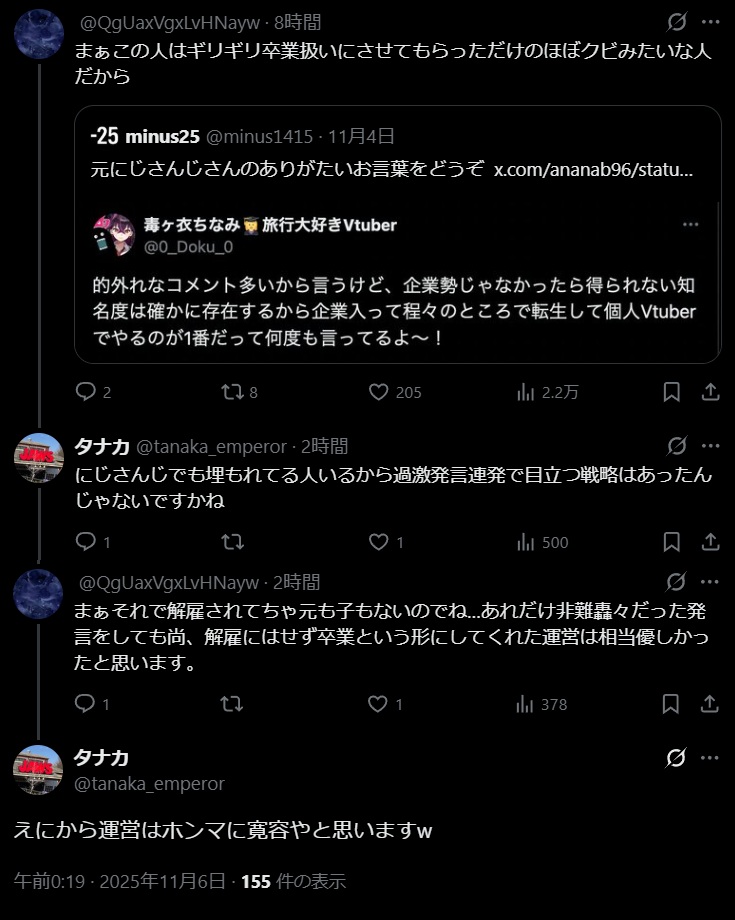Open more options on 毒ヶ衣ちなみ's quoted post
735x920 pixels.
coord(690,224)
